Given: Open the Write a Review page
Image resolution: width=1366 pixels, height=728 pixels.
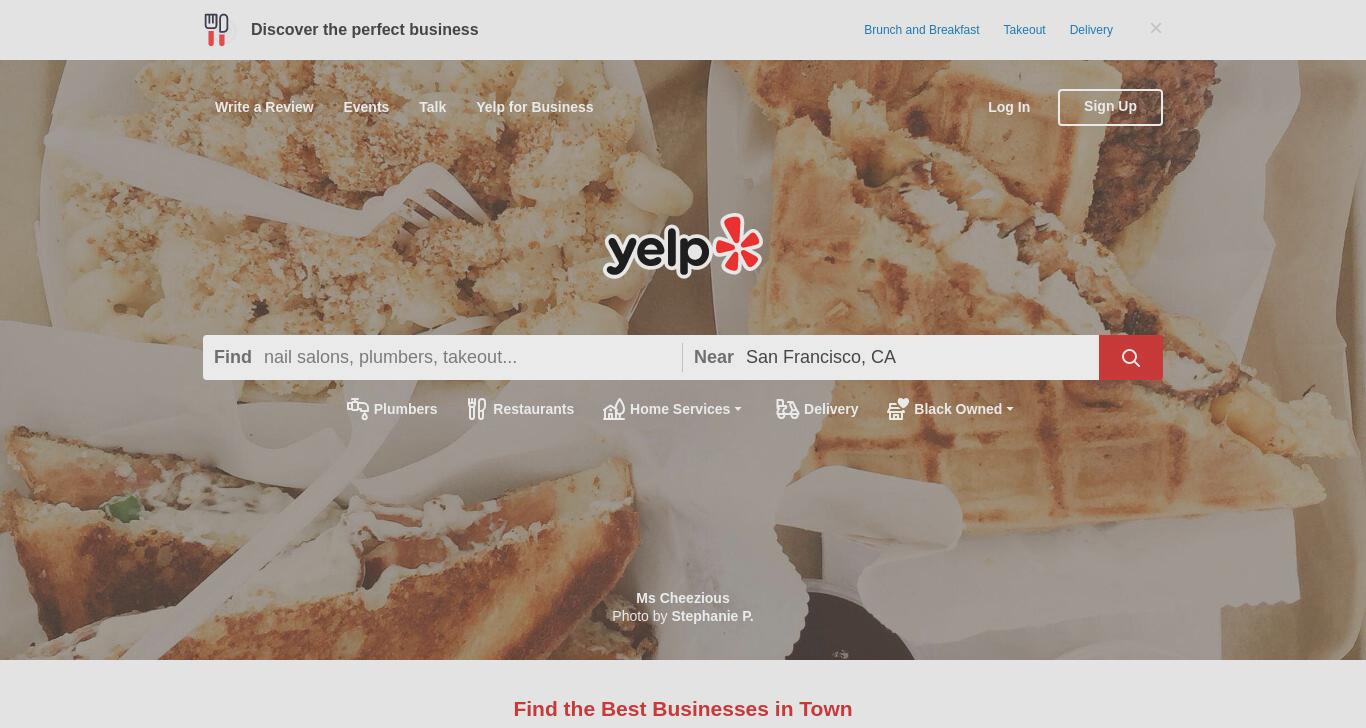Looking at the screenshot, I should point(264,107).
